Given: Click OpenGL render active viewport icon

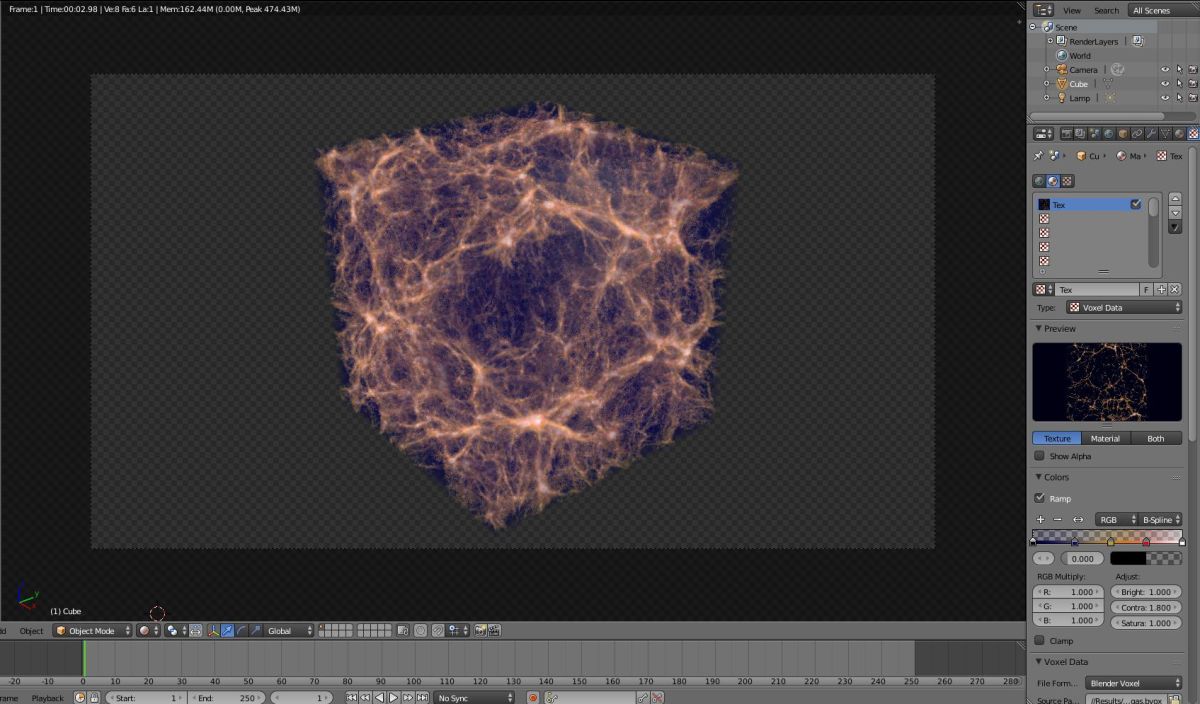Looking at the screenshot, I should (480, 631).
